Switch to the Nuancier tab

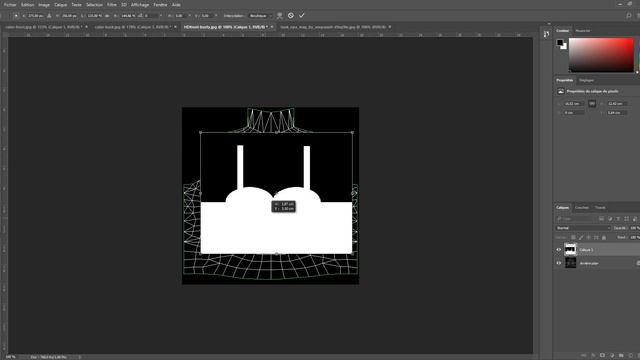[582, 31]
